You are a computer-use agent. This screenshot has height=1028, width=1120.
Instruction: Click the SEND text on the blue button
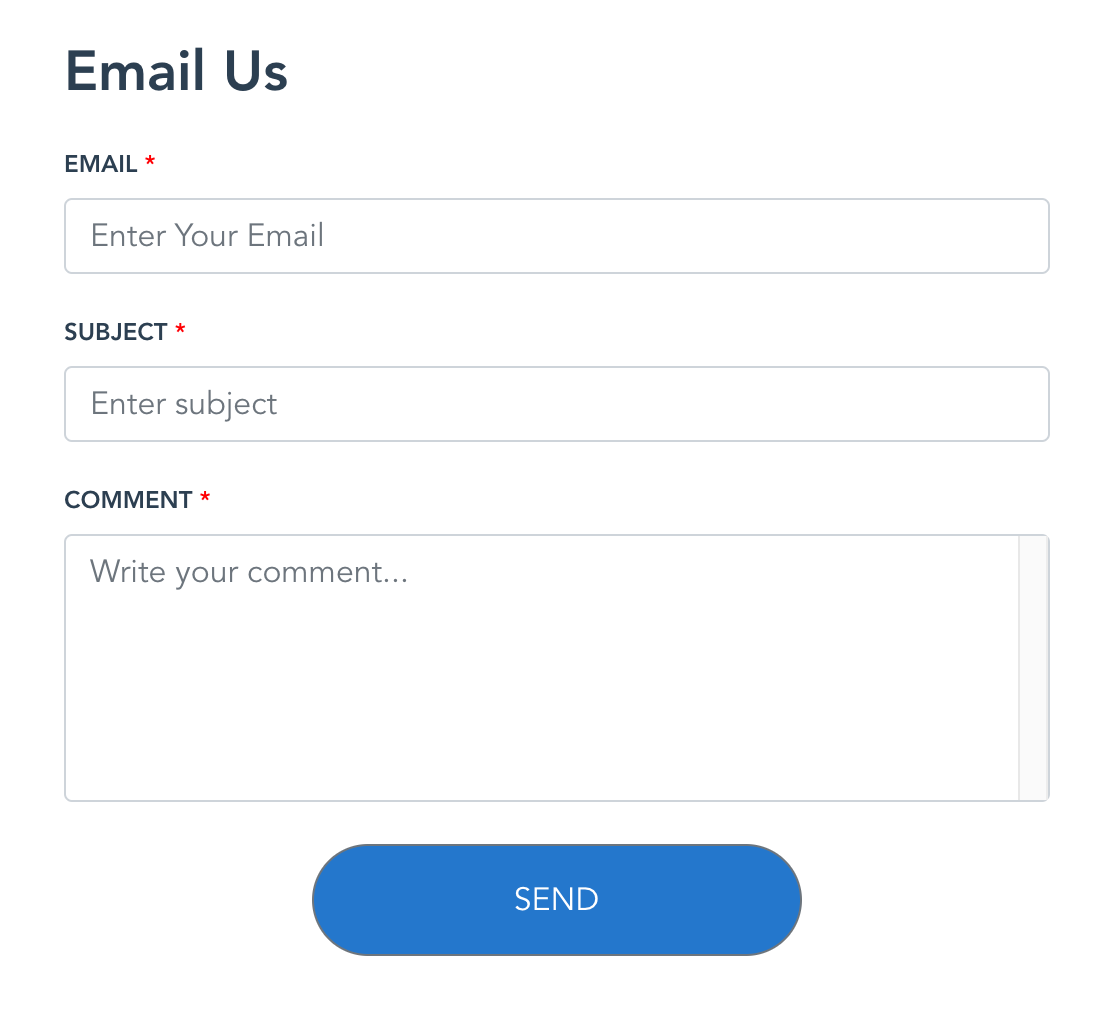(x=556, y=899)
